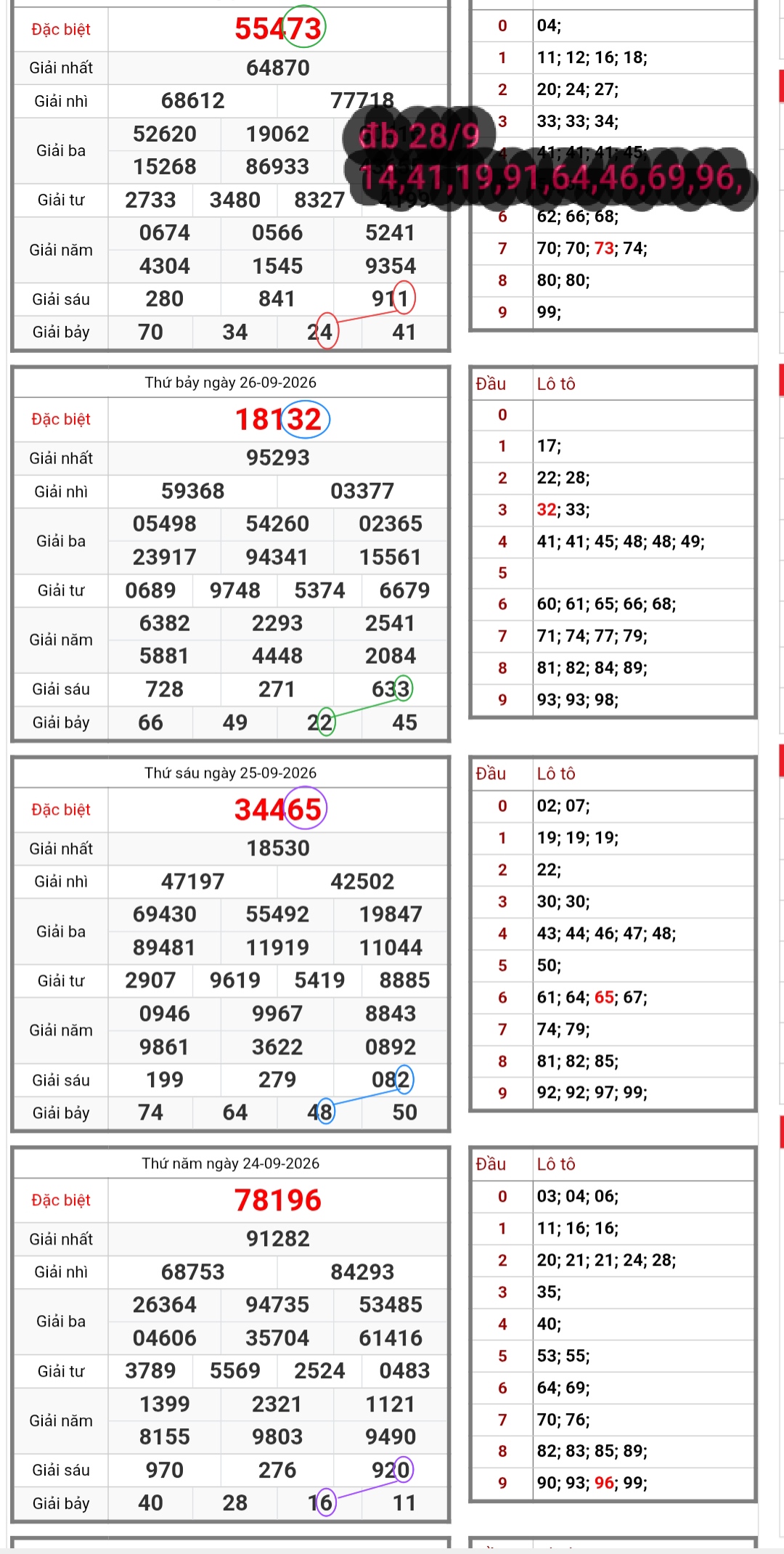Click Giải năm number 9354
Image resolution: width=784 pixels, height=1554 pixels.
(391, 266)
